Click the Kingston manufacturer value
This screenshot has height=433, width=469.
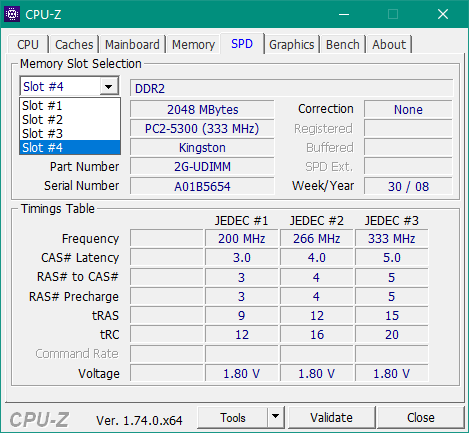coord(202,148)
